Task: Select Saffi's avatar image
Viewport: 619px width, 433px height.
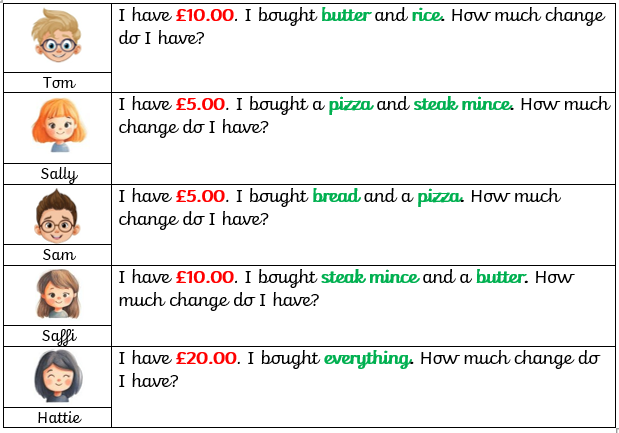Action: pyautogui.click(x=58, y=297)
